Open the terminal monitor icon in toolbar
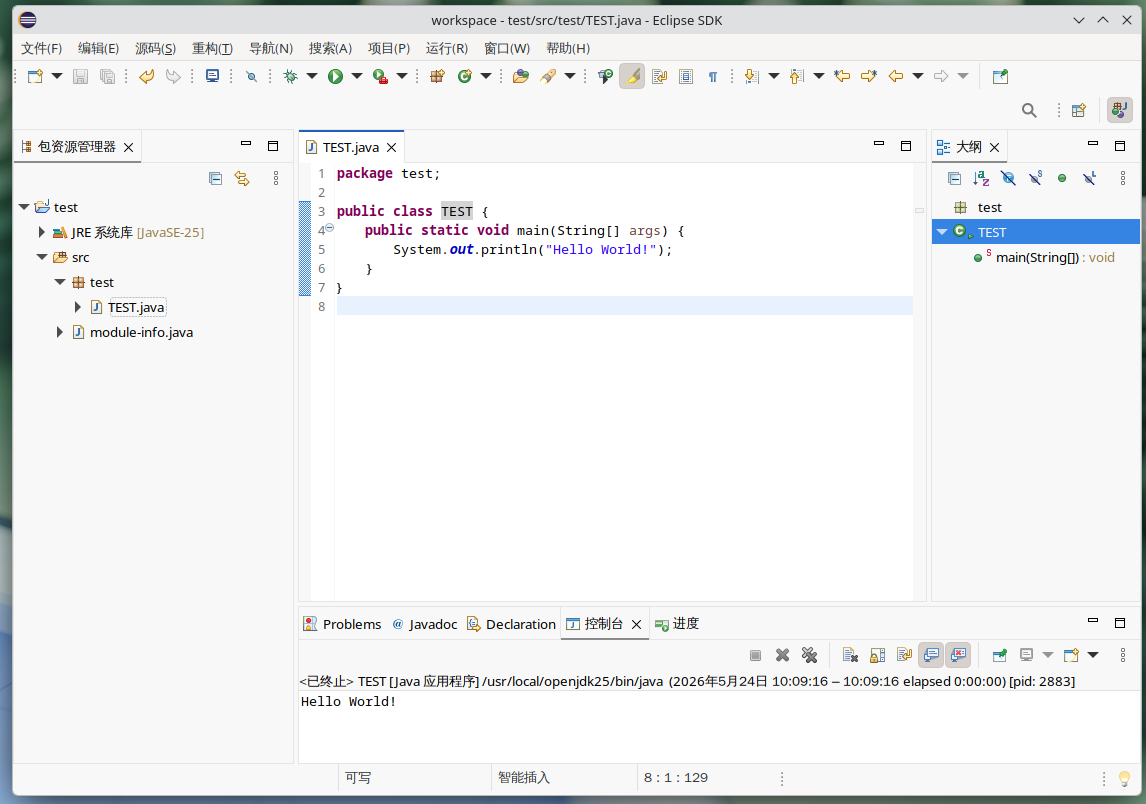 pos(213,76)
